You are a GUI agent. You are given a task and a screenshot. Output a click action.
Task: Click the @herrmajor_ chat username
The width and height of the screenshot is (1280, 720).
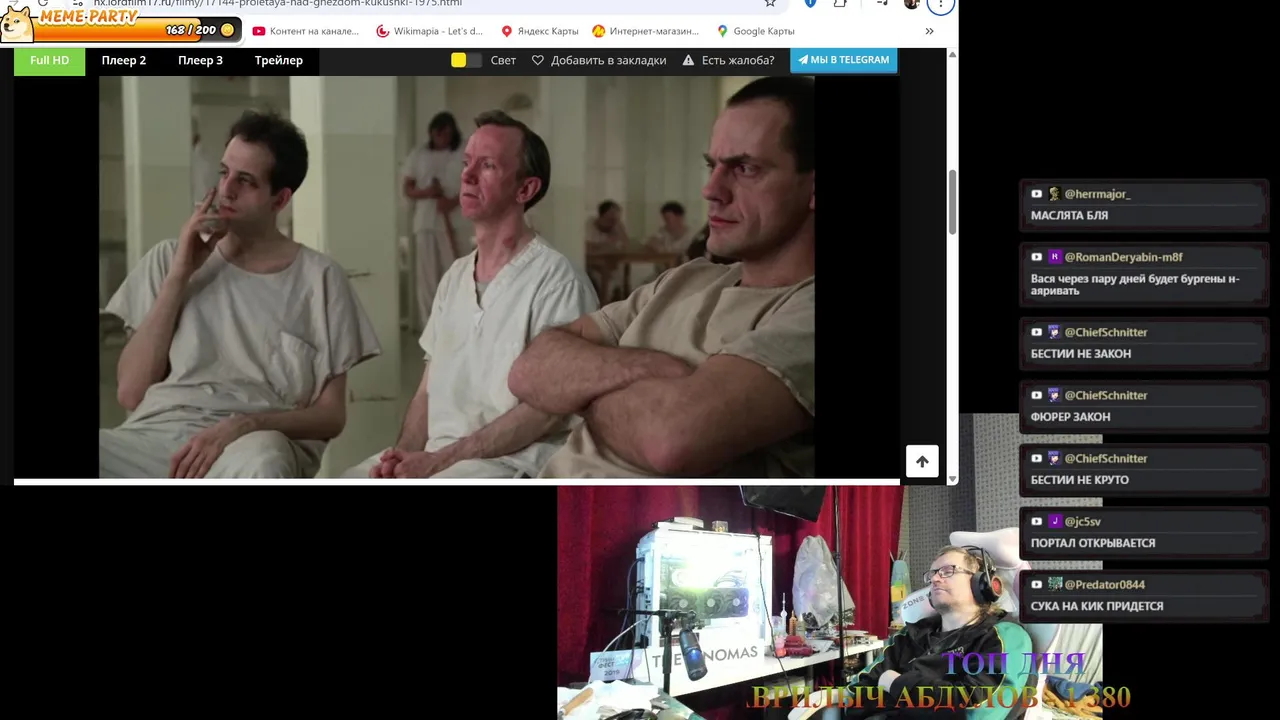tap(1097, 194)
